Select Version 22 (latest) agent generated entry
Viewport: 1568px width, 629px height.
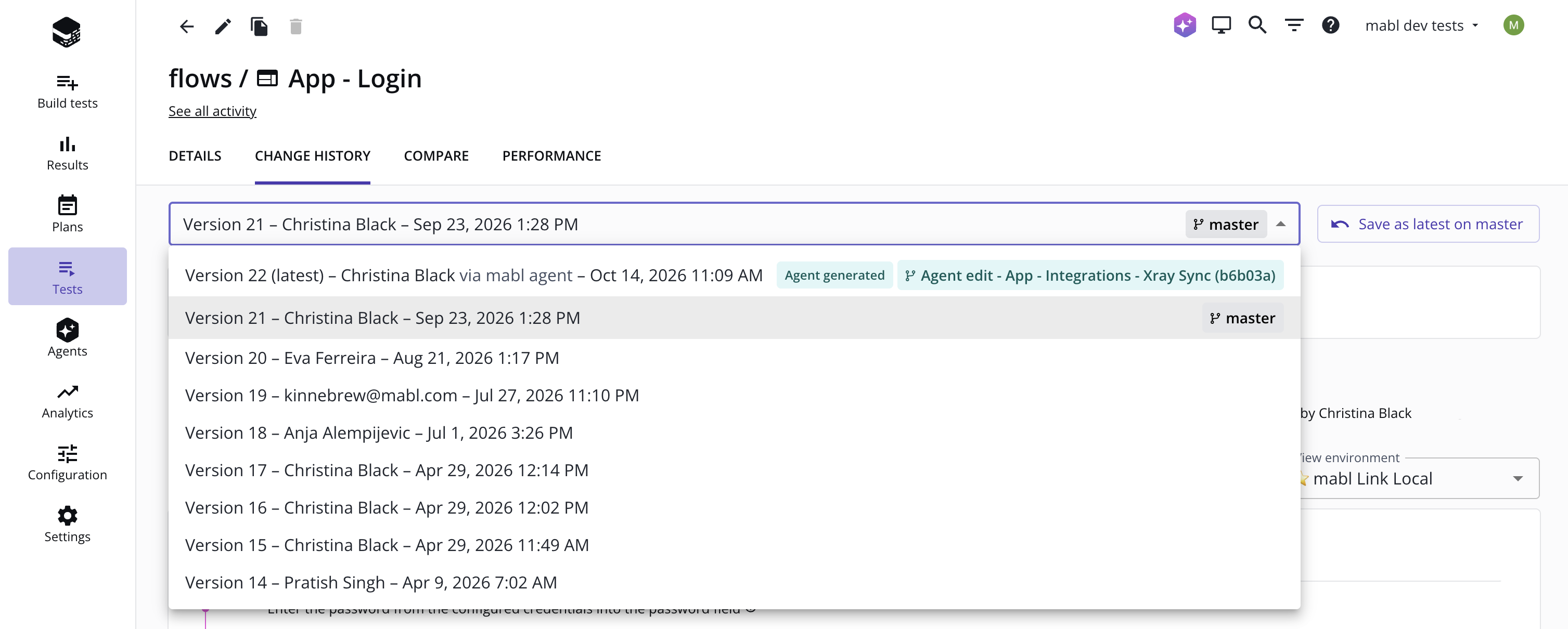pyautogui.click(x=734, y=276)
